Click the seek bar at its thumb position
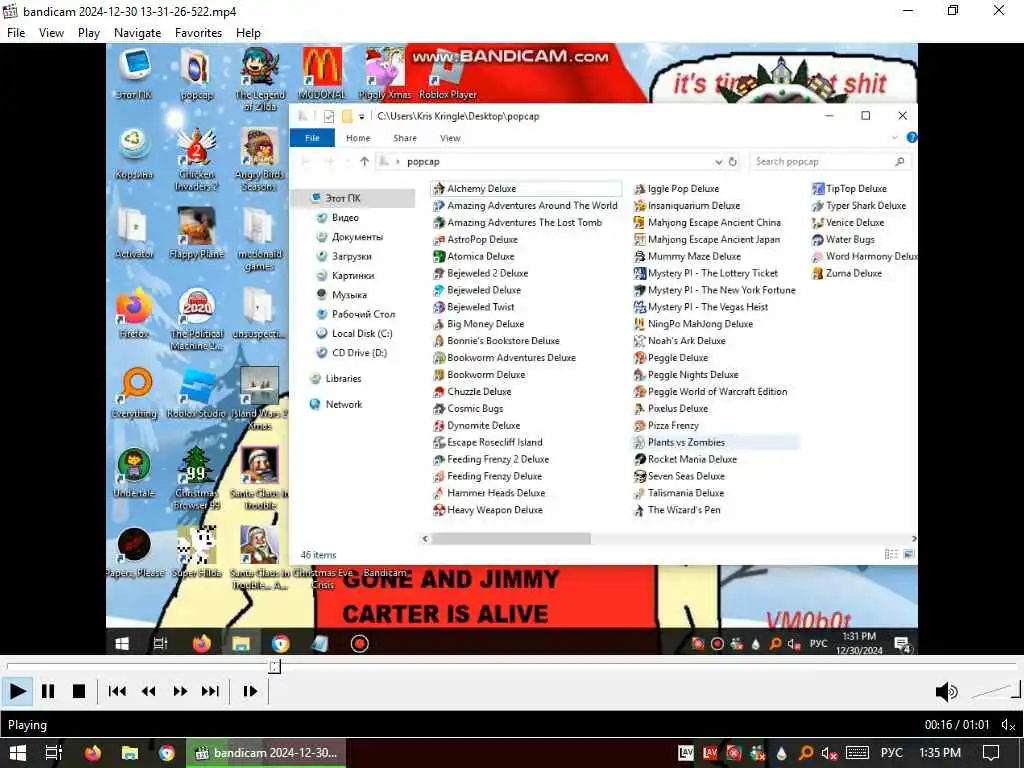The height and width of the screenshot is (768, 1024). (x=275, y=666)
